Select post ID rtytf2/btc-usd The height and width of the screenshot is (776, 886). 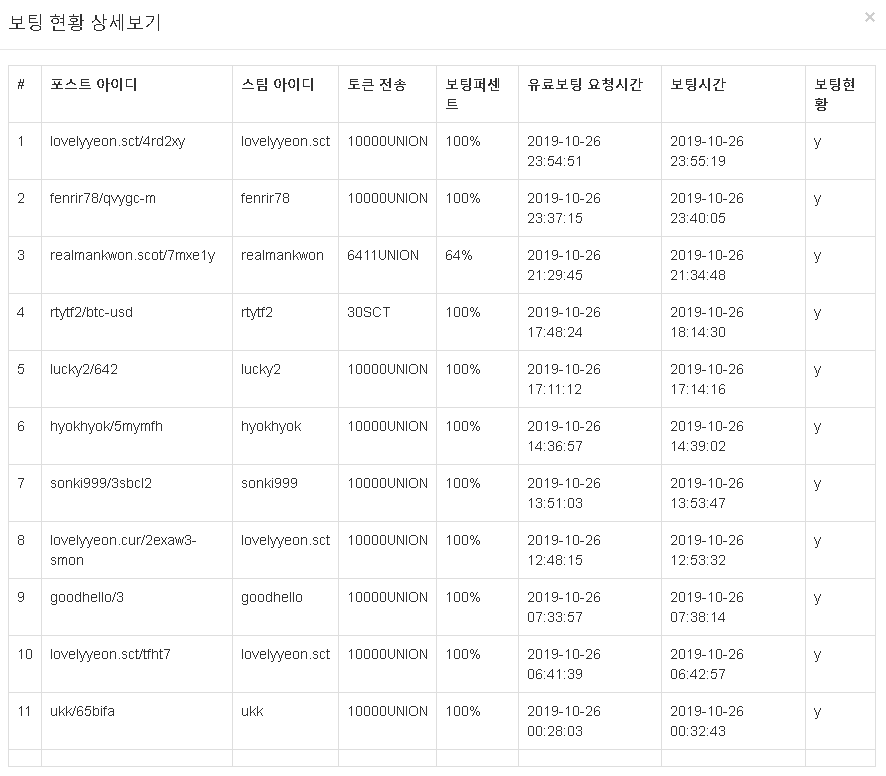click(92, 313)
